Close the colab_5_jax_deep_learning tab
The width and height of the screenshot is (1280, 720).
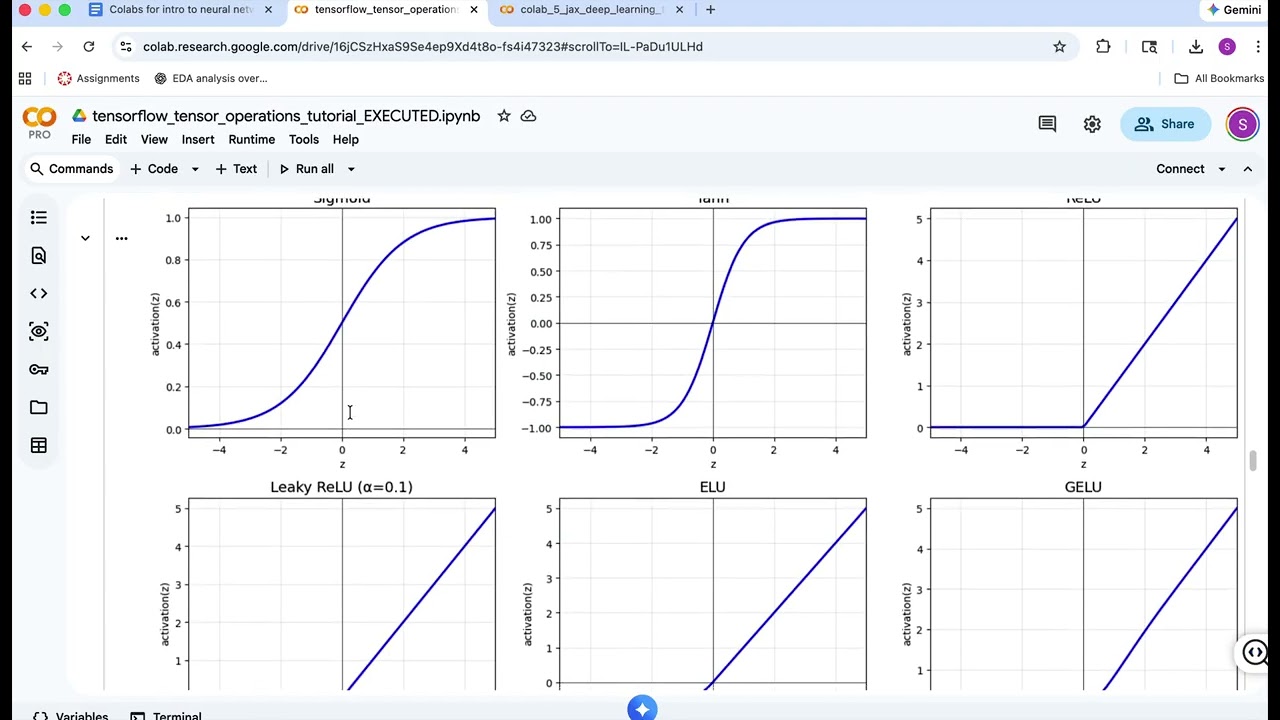680,10
